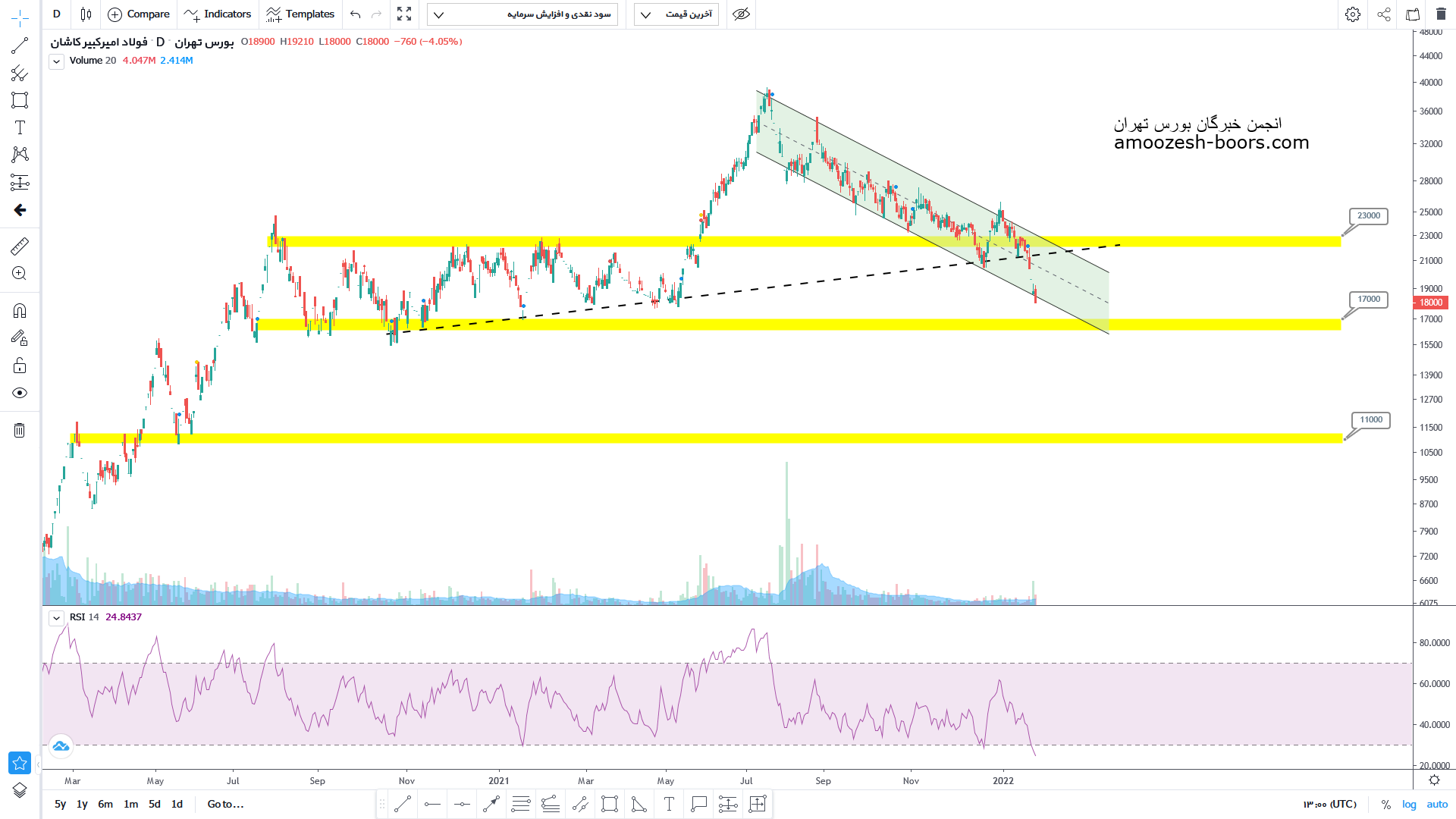Viewport: 1456px width, 819px height.
Task: Toggle the log scale option
Action: tap(1409, 804)
